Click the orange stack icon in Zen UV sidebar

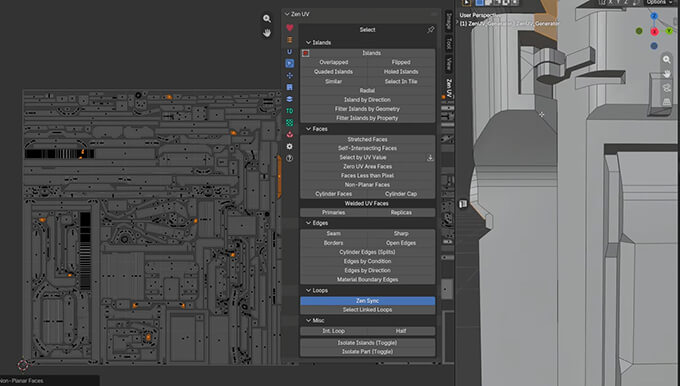click(x=290, y=40)
